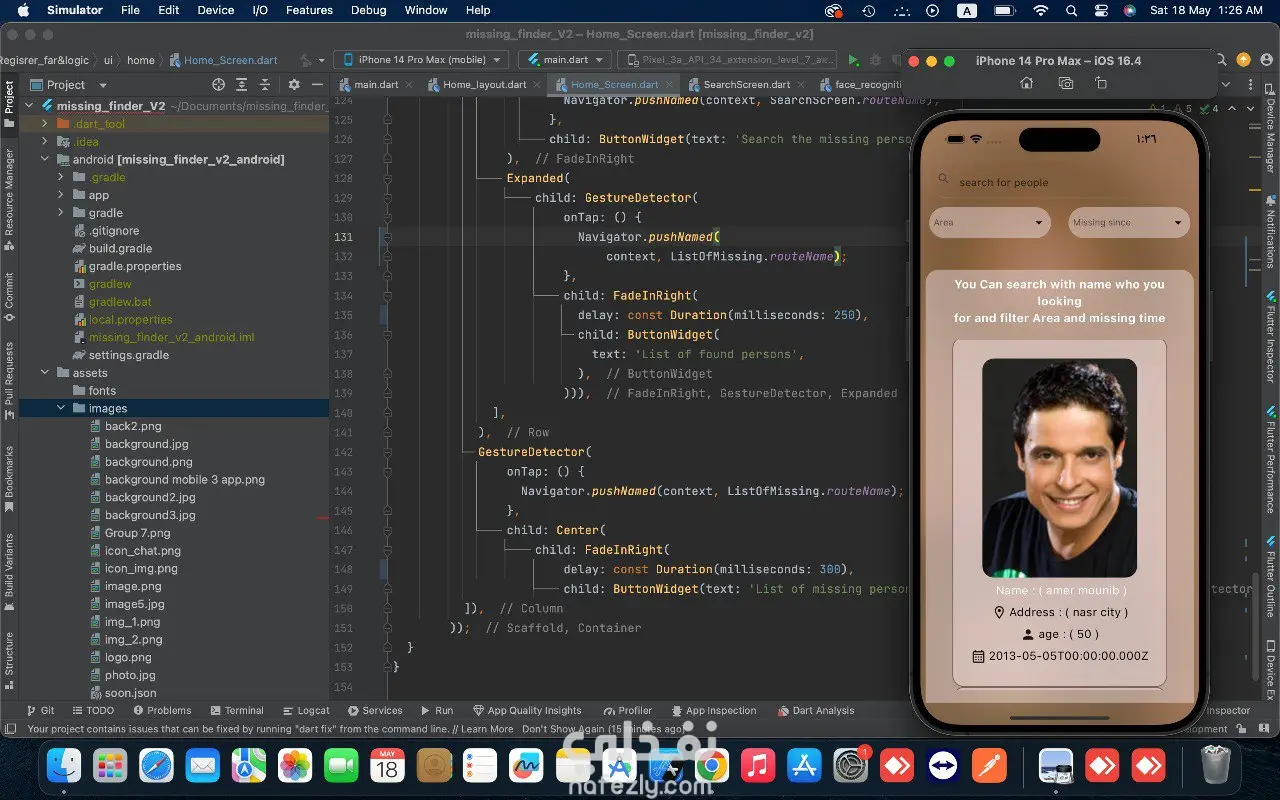
Task: Open the Flutter Outline side panel
Action: tap(1271, 579)
